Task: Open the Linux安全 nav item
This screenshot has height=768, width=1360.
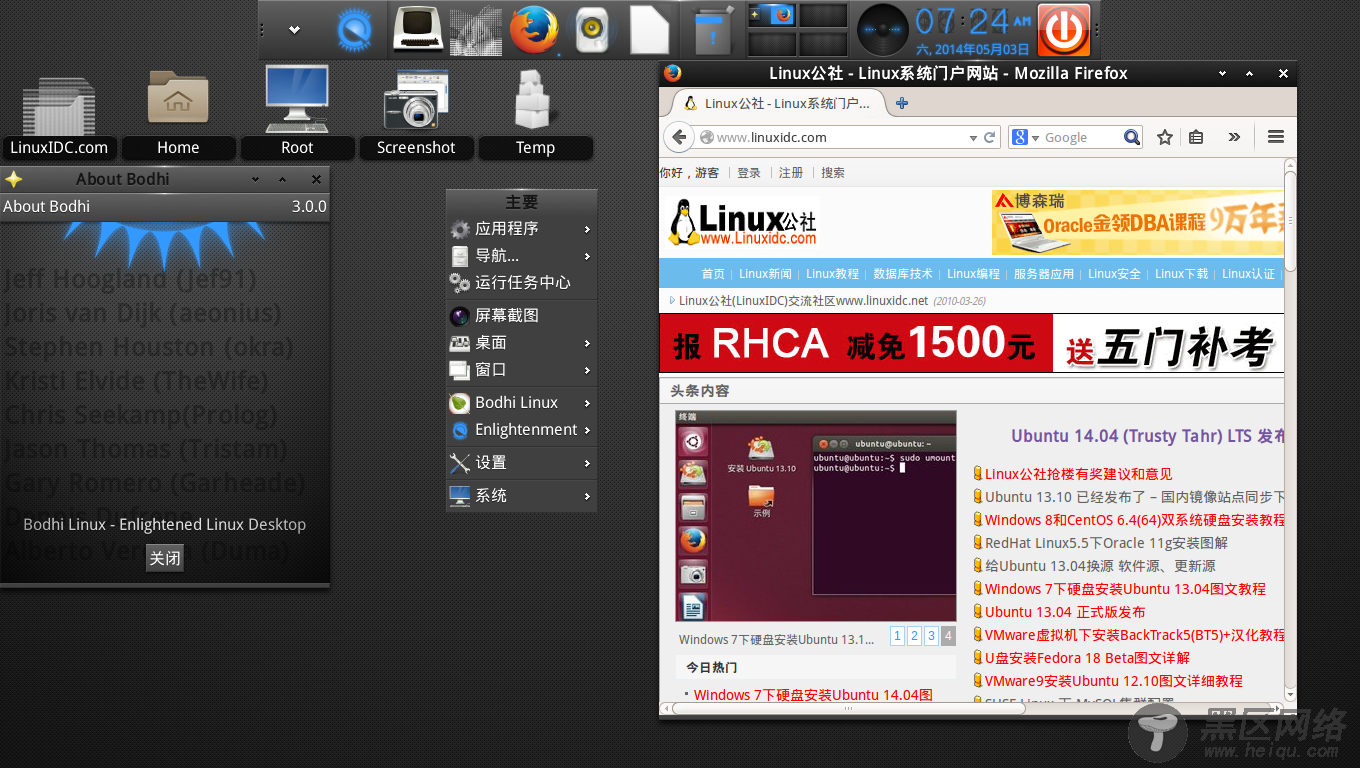Action: point(1114,274)
